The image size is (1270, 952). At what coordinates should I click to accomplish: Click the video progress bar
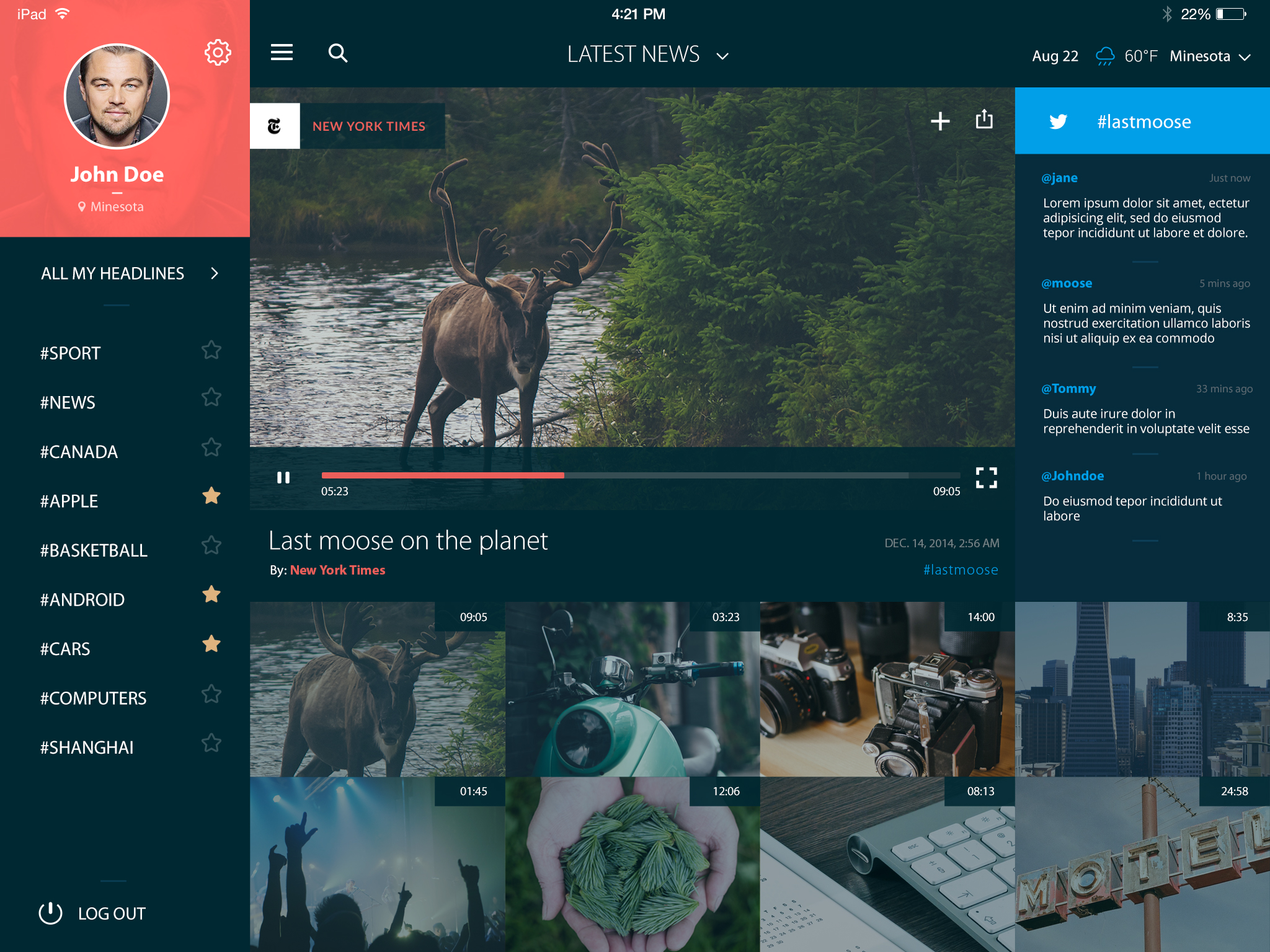[640, 475]
